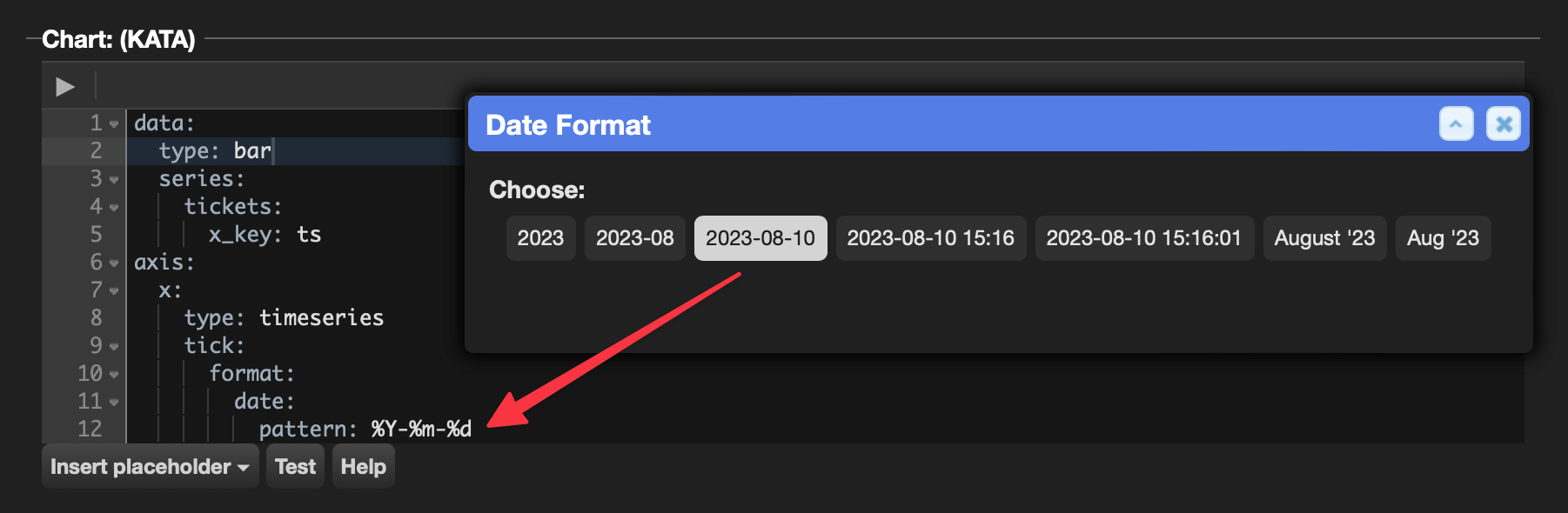Select the 2023-08 date format
1568x513 pixels.
(634, 238)
